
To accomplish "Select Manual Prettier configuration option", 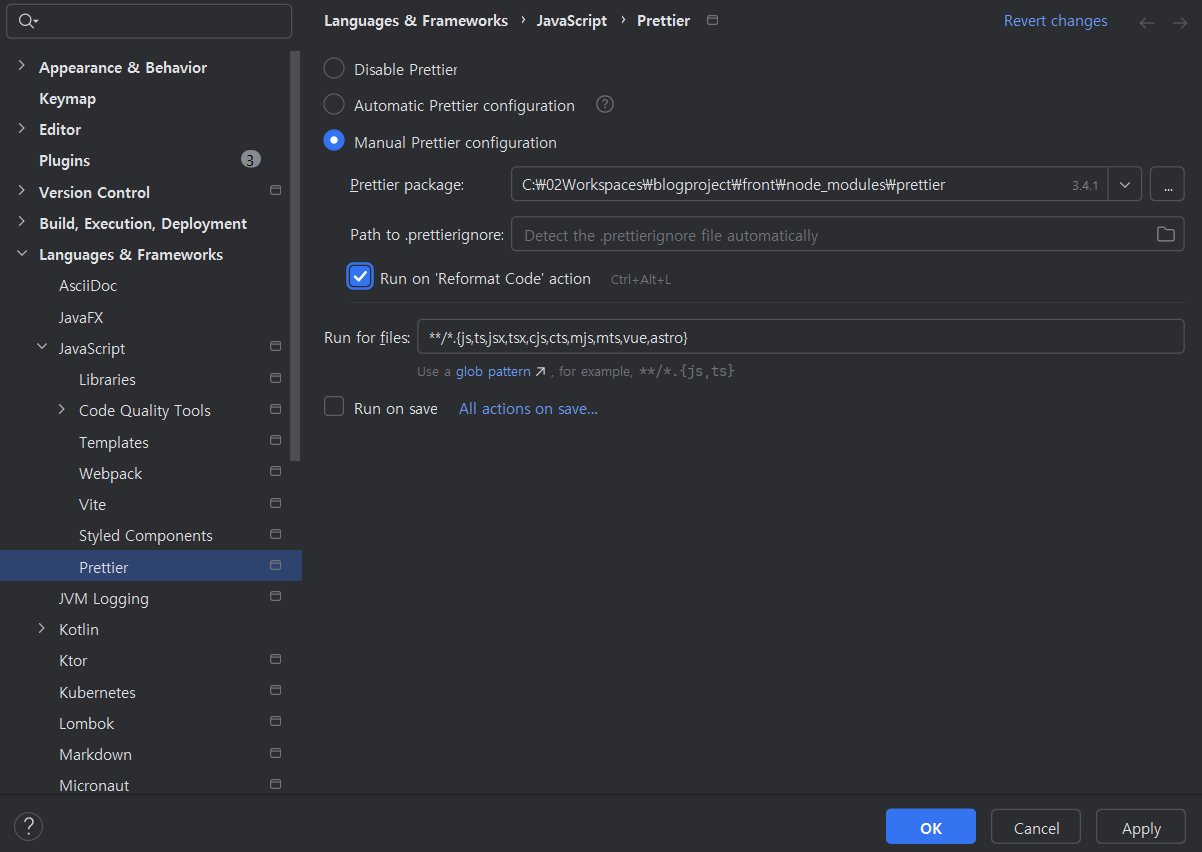I will 334,141.
